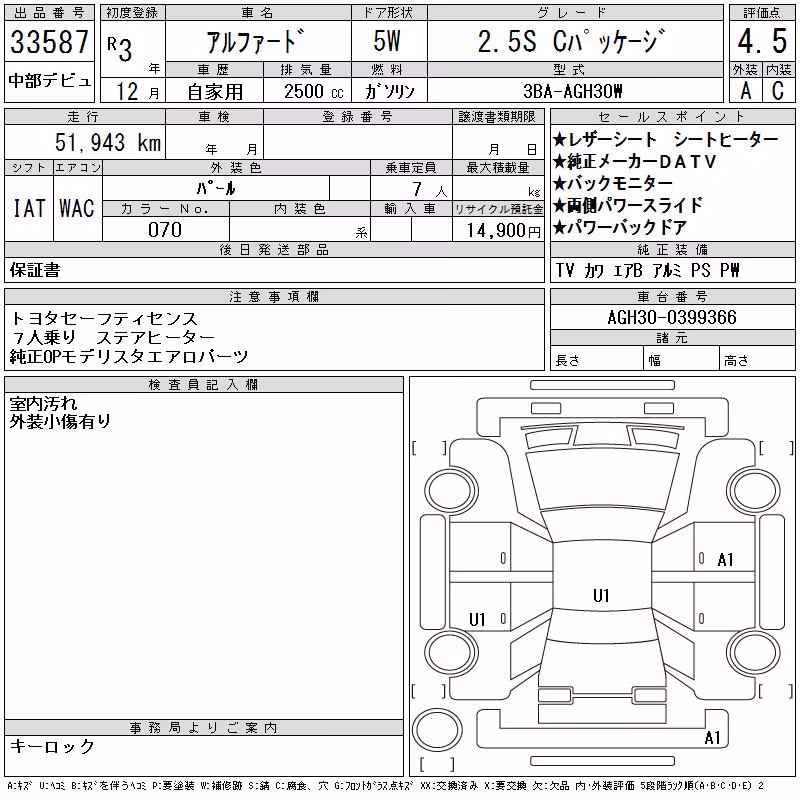Click the mileage 51,943 km field
The width and height of the screenshot is (800, 800).
coord(85,142)
